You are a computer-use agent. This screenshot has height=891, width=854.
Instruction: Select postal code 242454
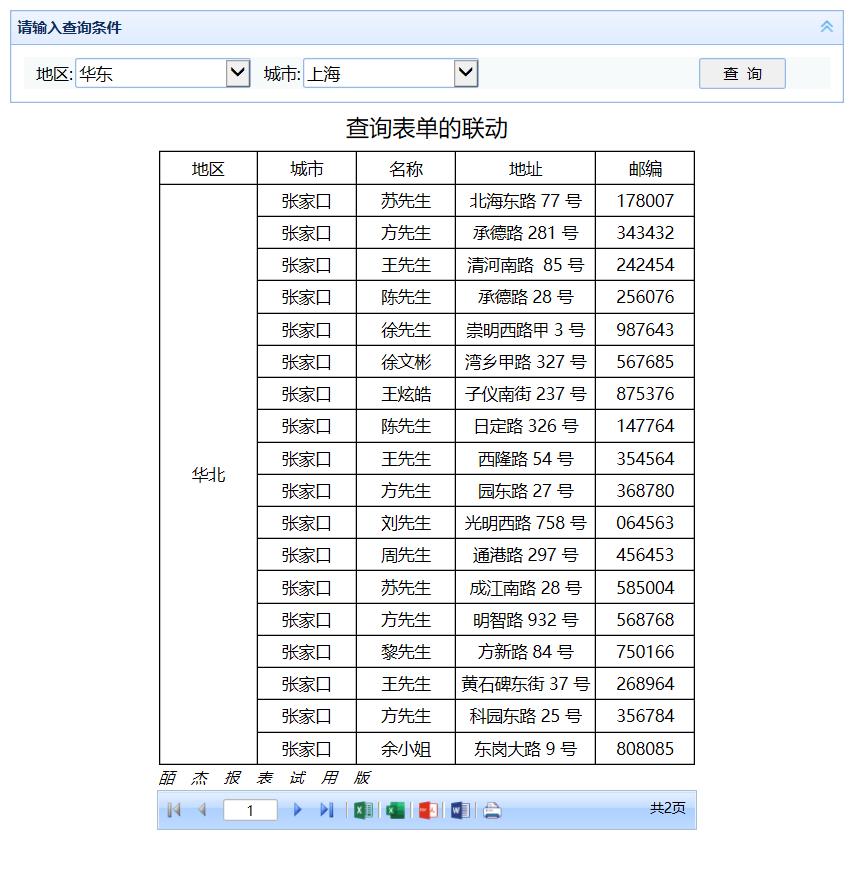coord(645,265)
